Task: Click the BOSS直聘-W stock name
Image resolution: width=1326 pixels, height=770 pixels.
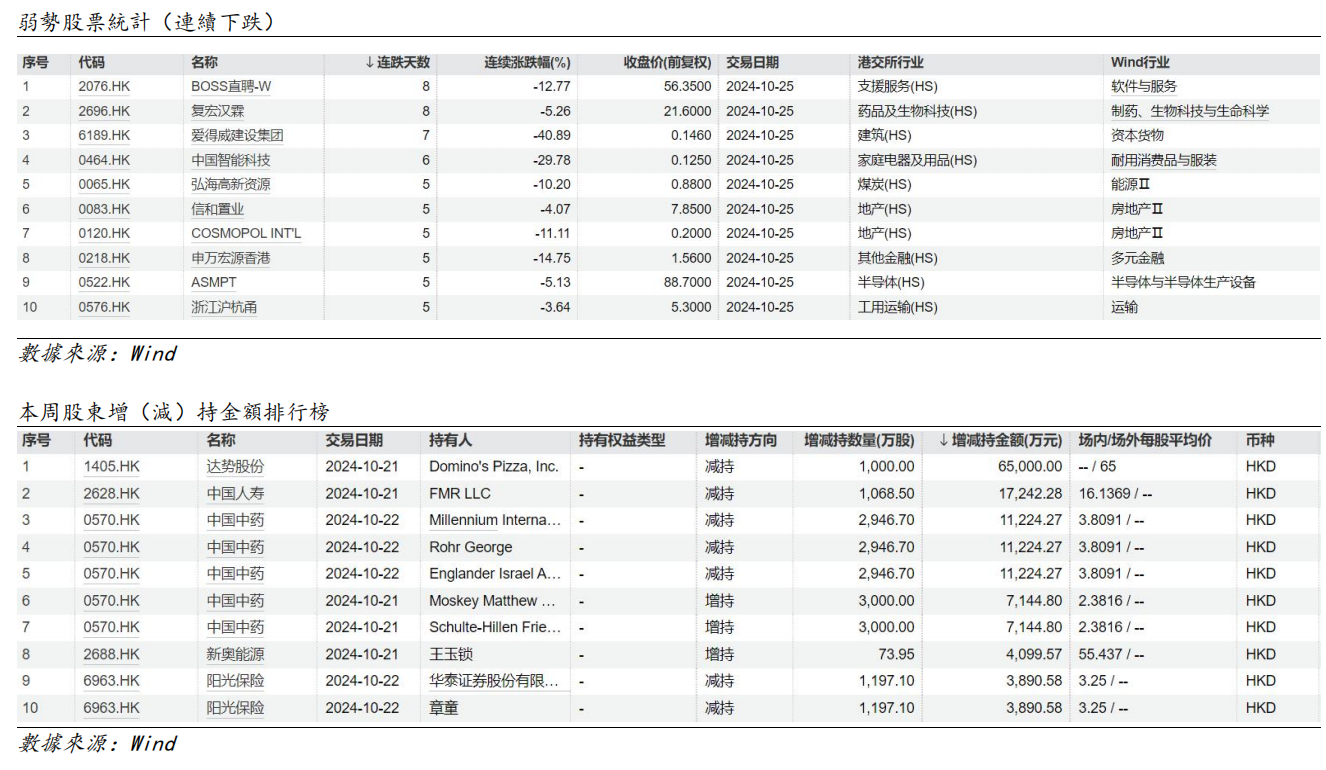Action: point(231,87)
